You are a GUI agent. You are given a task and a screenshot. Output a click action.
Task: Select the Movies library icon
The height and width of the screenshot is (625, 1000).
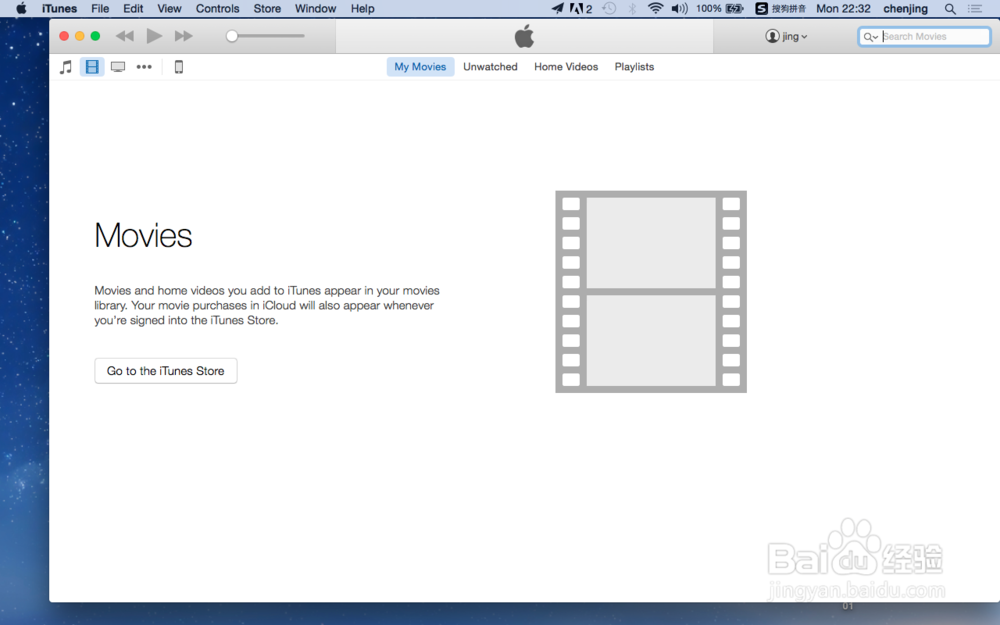coord(92,67)
